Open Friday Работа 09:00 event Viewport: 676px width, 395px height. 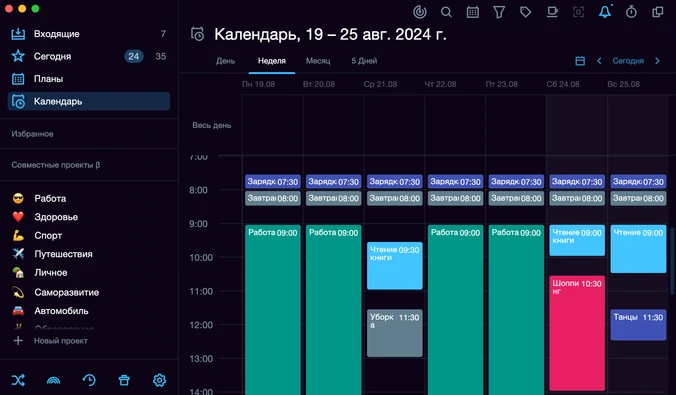pyautogui.click(x=516, y=310)
